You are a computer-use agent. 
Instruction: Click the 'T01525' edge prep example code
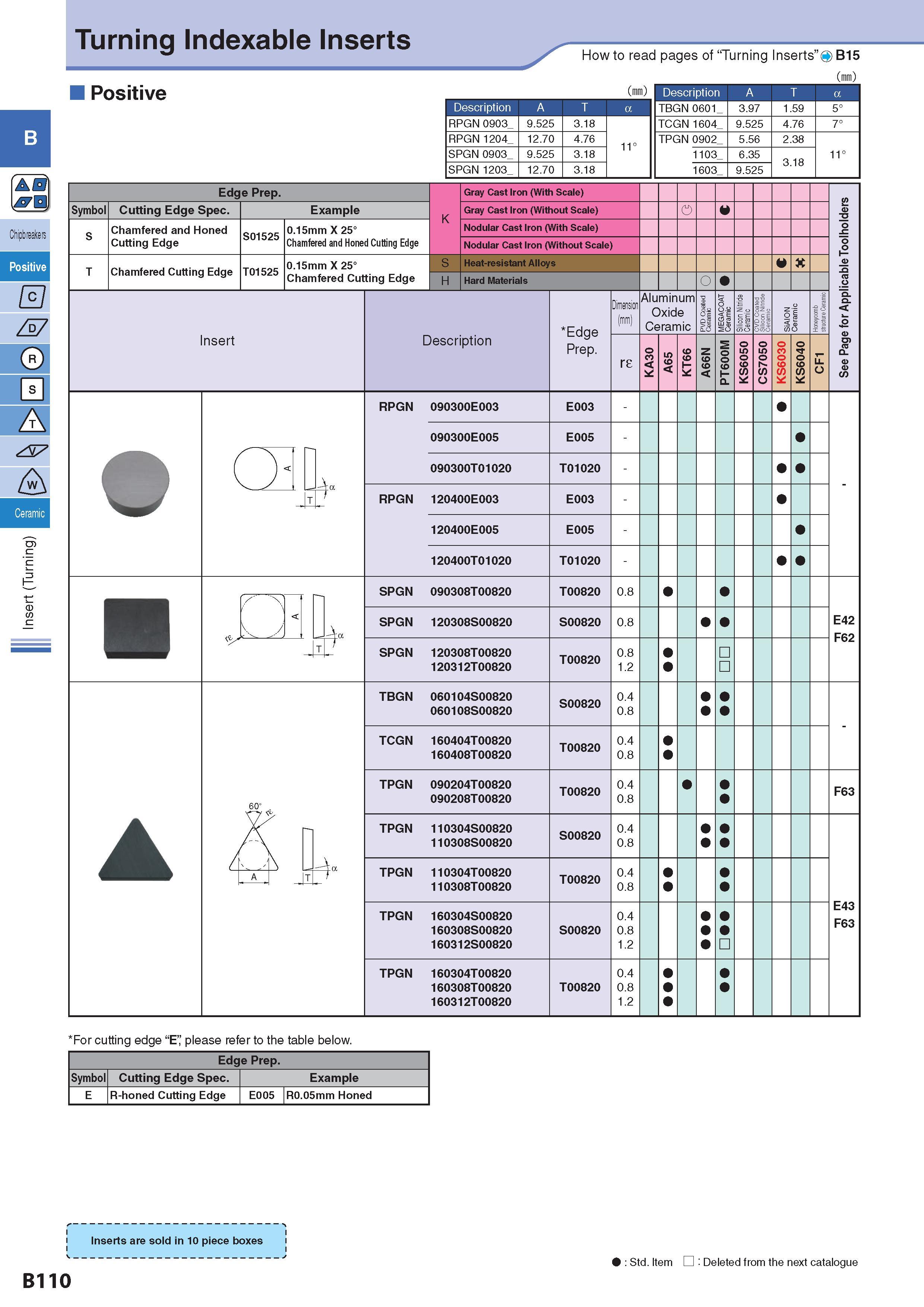[261, 272]
